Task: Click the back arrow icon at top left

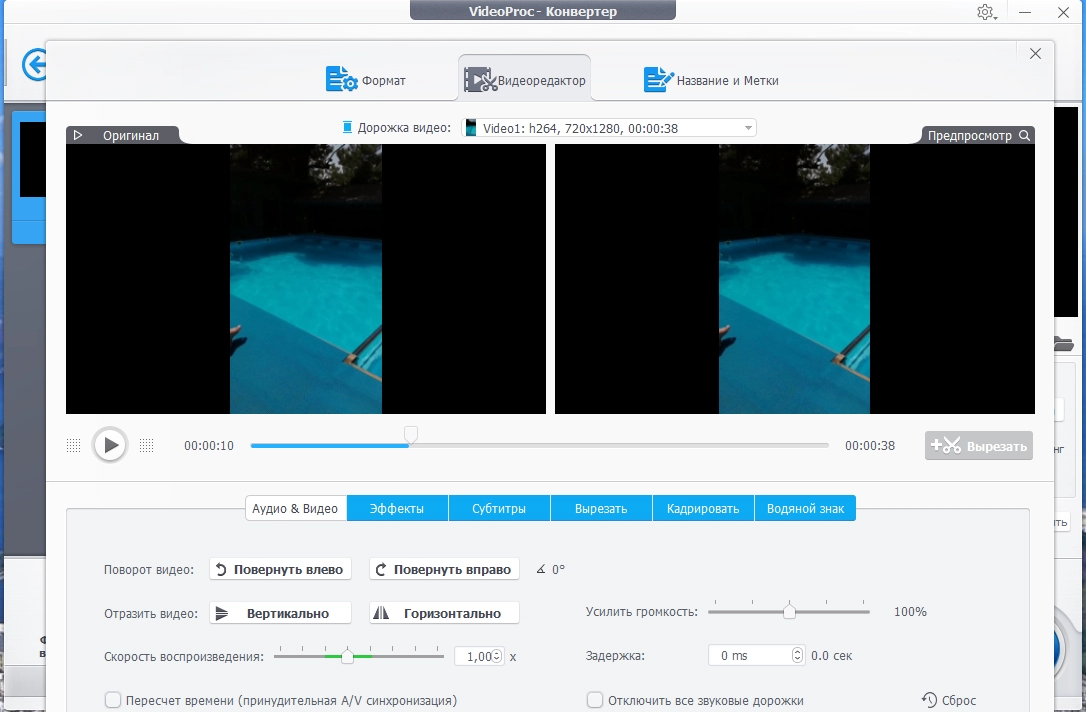Action: point(35,66)
